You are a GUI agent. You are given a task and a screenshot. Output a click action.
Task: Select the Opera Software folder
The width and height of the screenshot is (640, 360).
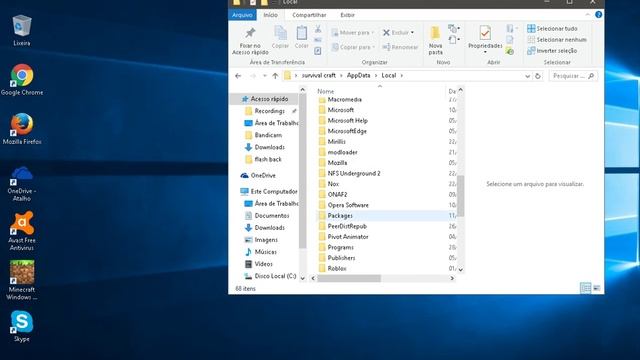(348, 205)
